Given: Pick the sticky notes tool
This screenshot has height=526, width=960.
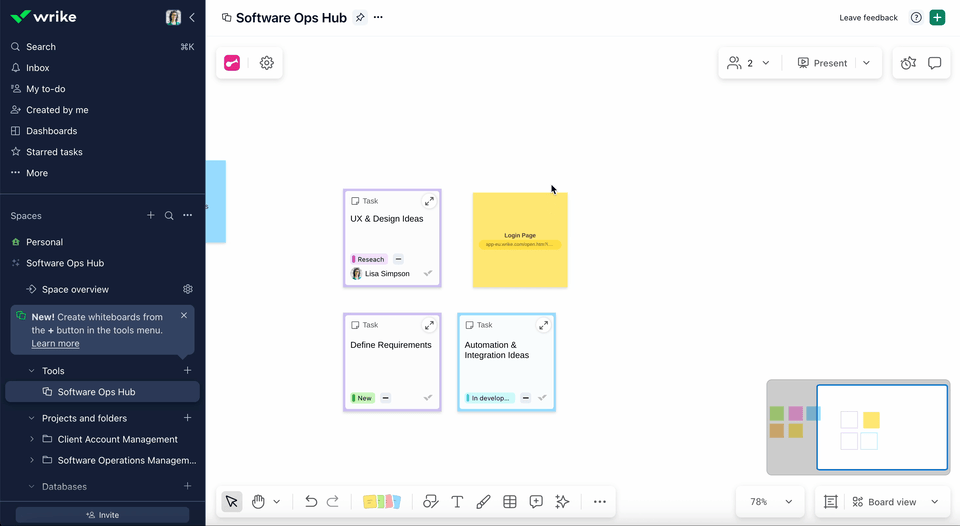Looking at the screenshot, I should (x=381, y=502).
